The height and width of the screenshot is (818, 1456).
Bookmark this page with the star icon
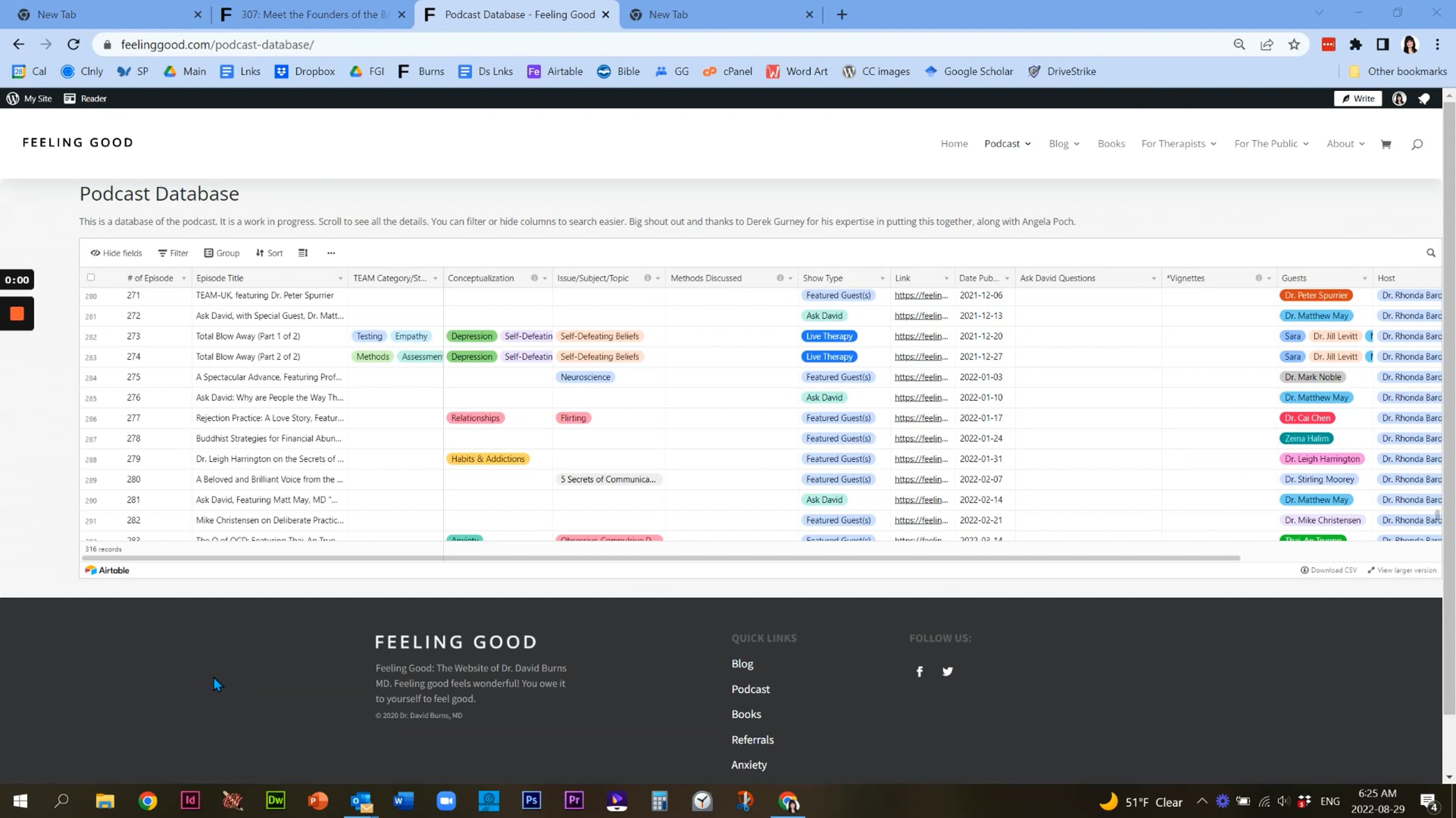coord(1294,44)
